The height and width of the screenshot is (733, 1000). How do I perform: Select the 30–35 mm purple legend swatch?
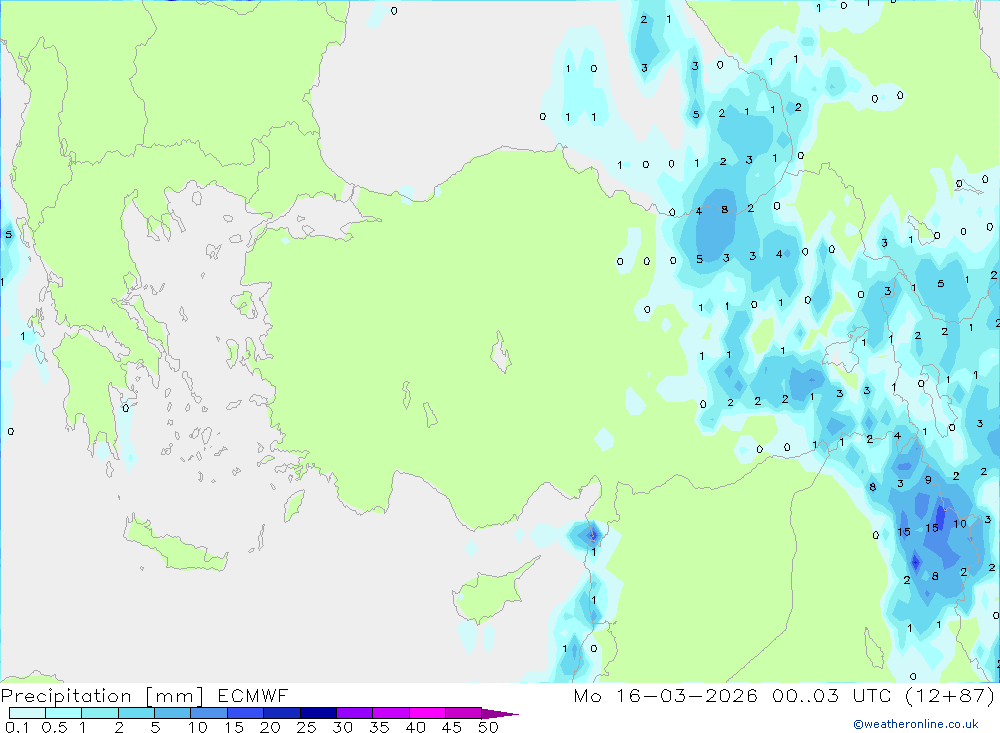coord(355,713)
